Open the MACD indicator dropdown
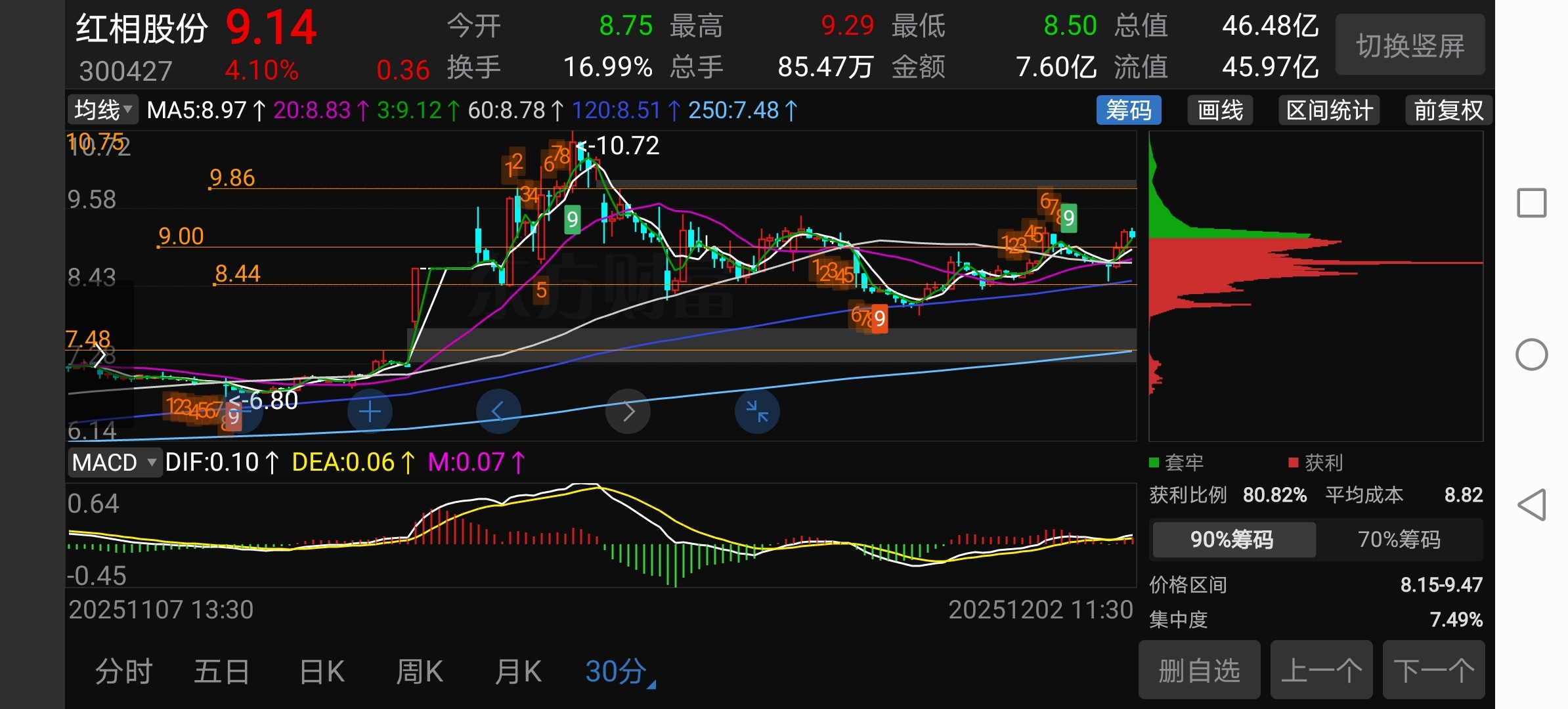The height and width of the screenshot is (709, 1568). click(114, 462)
